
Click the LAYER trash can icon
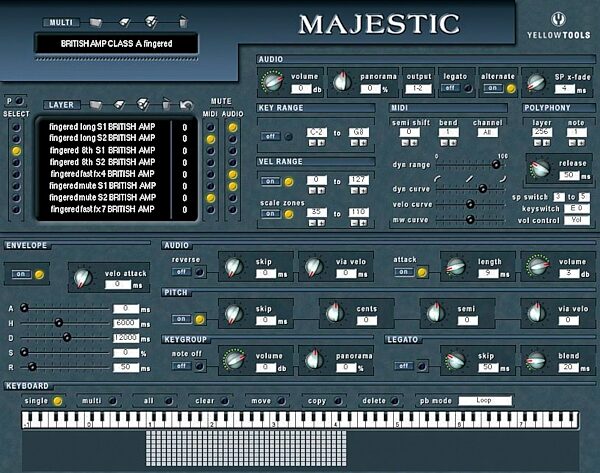(166, 104)
